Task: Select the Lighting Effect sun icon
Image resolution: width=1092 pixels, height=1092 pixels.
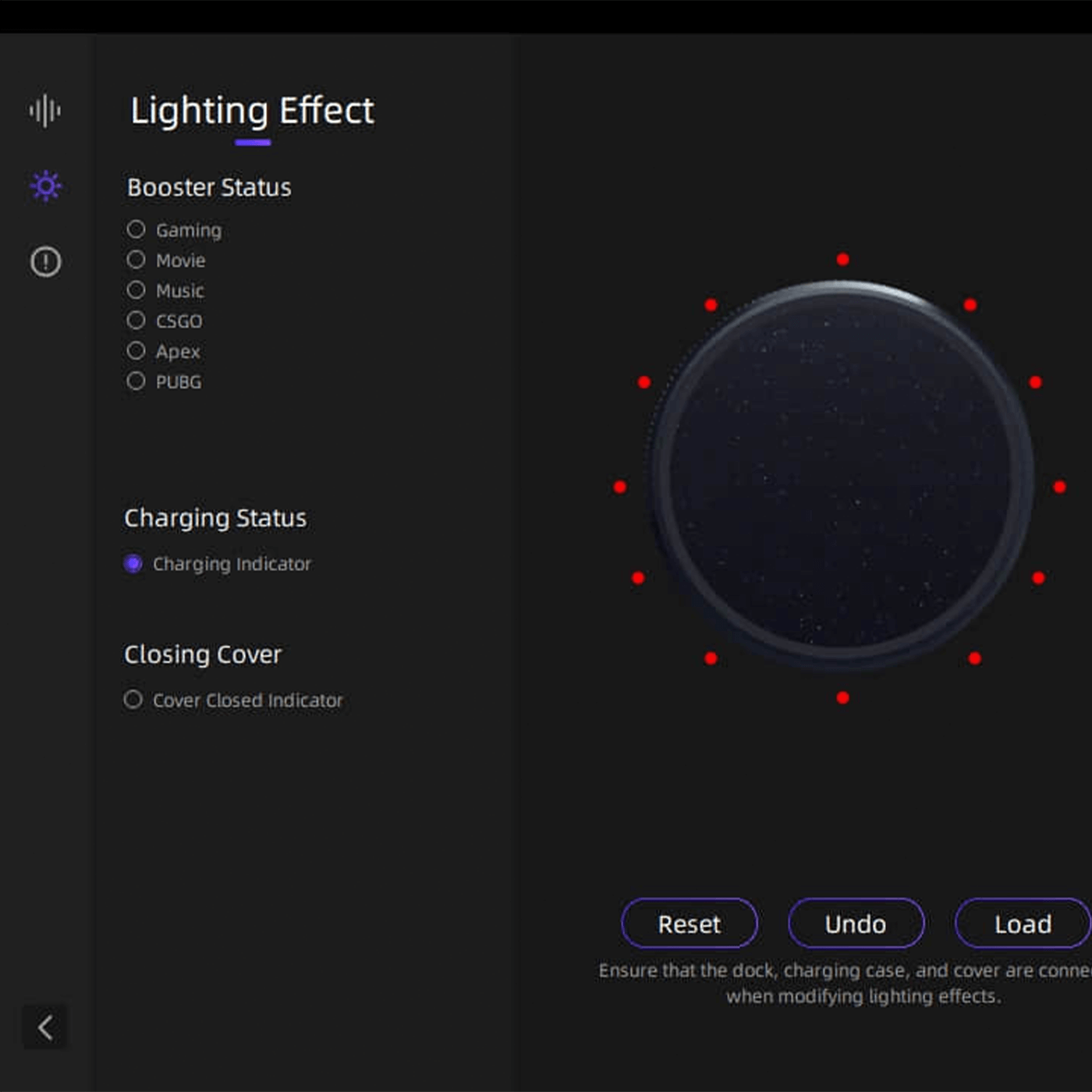Action: point(45,186)
